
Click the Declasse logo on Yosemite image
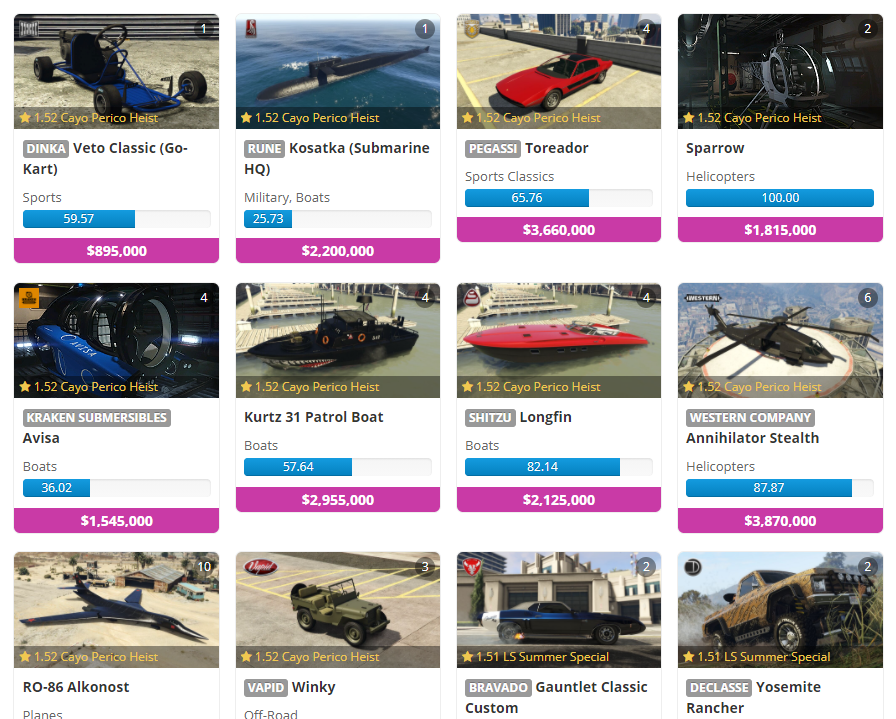point(693,567)
